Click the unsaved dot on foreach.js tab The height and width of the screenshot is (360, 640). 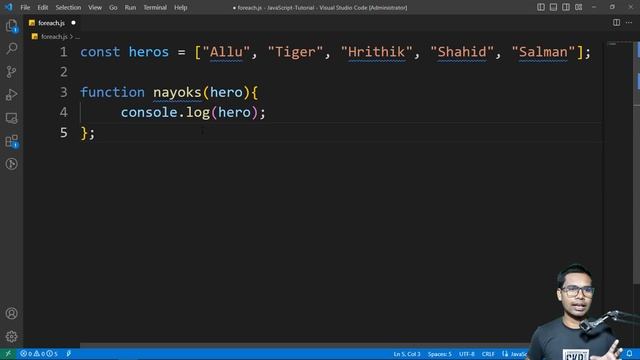pyautogui.click(x=73, y=23)
